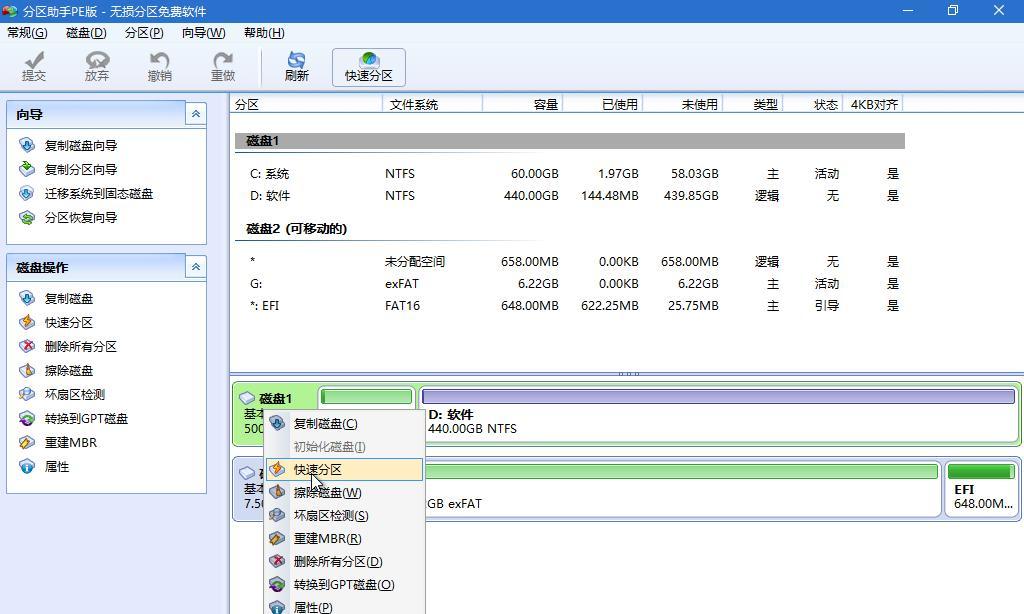Collapse the 磁盘操作 panel with its chevron

195,267
